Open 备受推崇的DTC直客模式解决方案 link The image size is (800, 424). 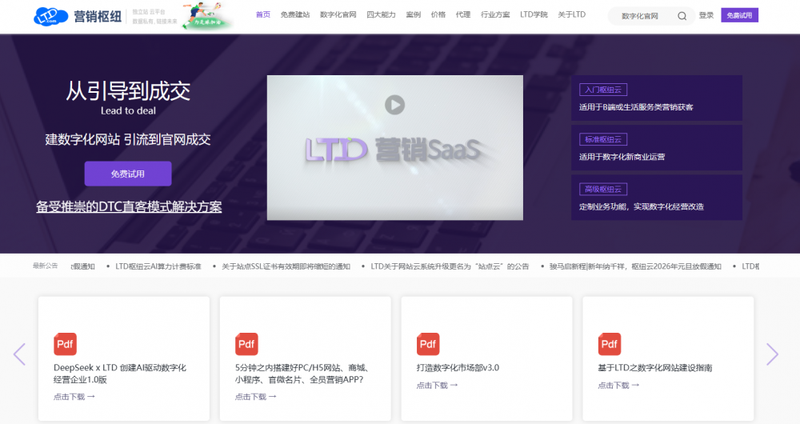(x=129, y=207)
